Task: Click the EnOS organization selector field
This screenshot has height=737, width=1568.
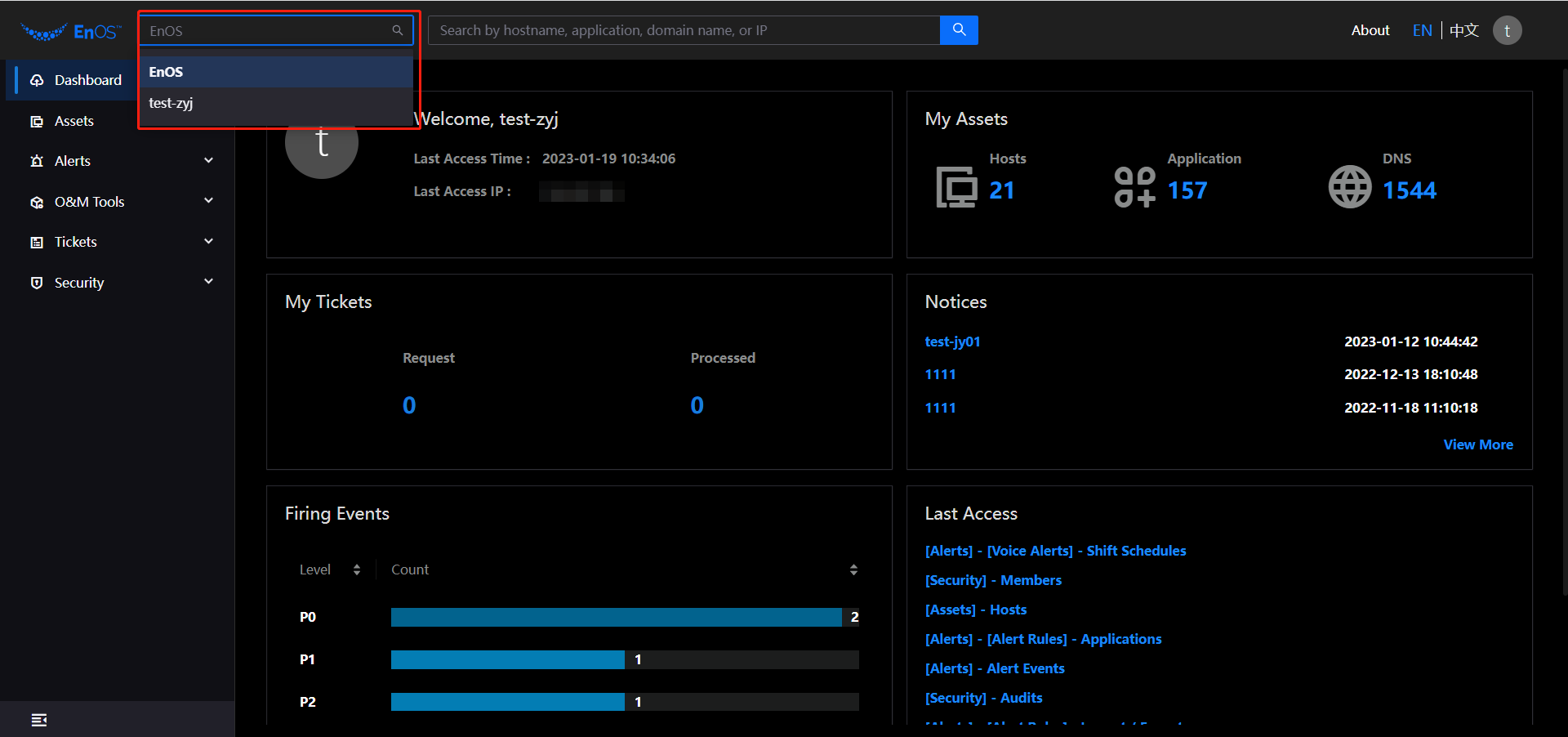Action: [276, 30]
